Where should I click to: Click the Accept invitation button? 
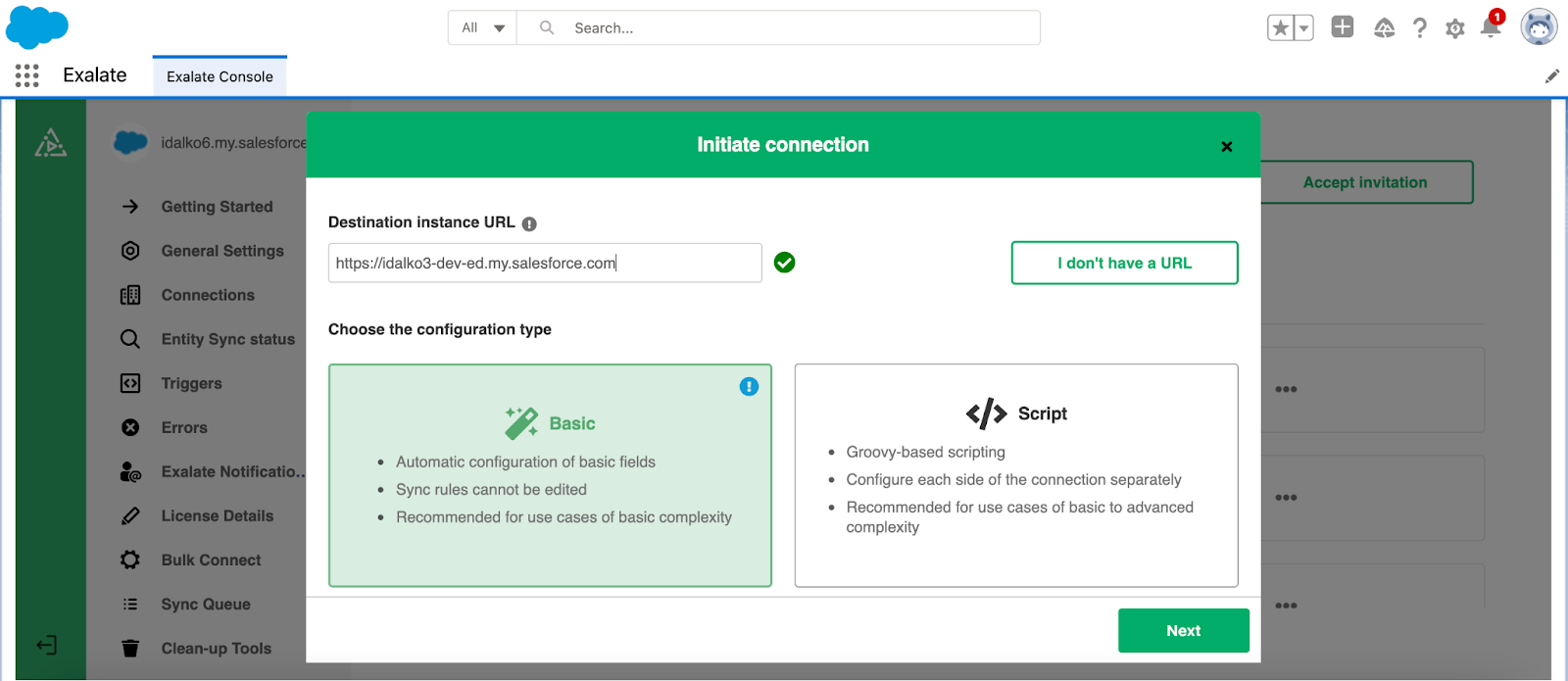(1366, 182)
